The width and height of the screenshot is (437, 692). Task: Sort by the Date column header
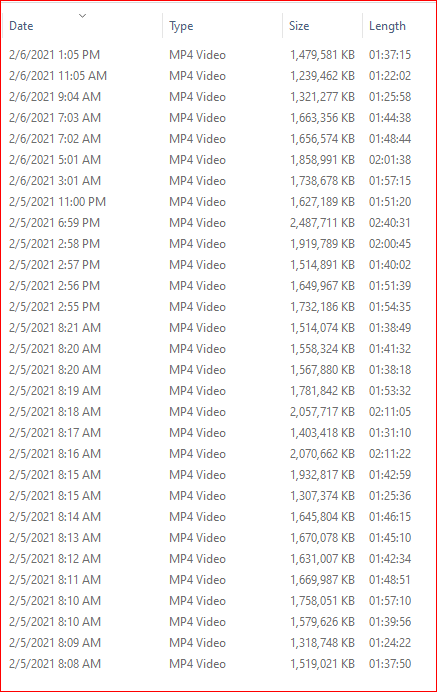tap(82, 26)
